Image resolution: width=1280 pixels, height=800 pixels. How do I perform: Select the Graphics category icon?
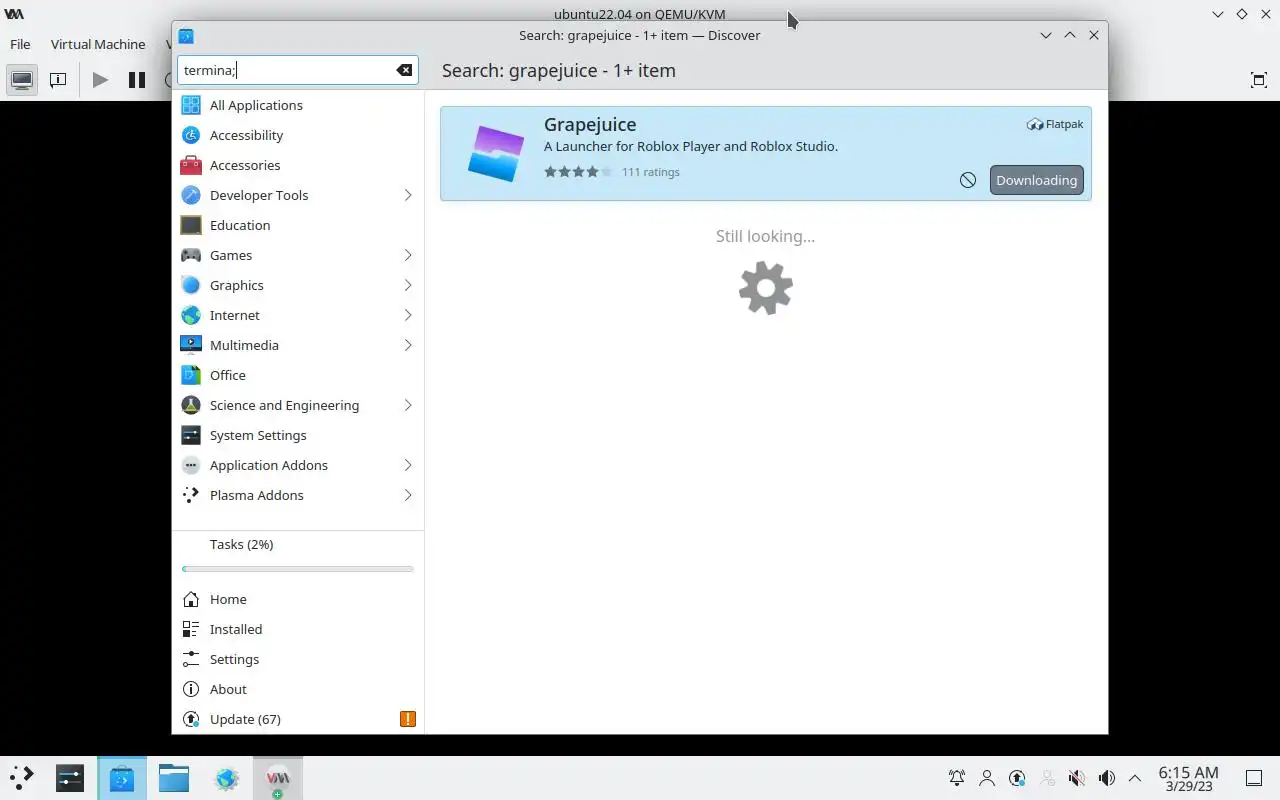pyautogui.click(x=190, y=285)
